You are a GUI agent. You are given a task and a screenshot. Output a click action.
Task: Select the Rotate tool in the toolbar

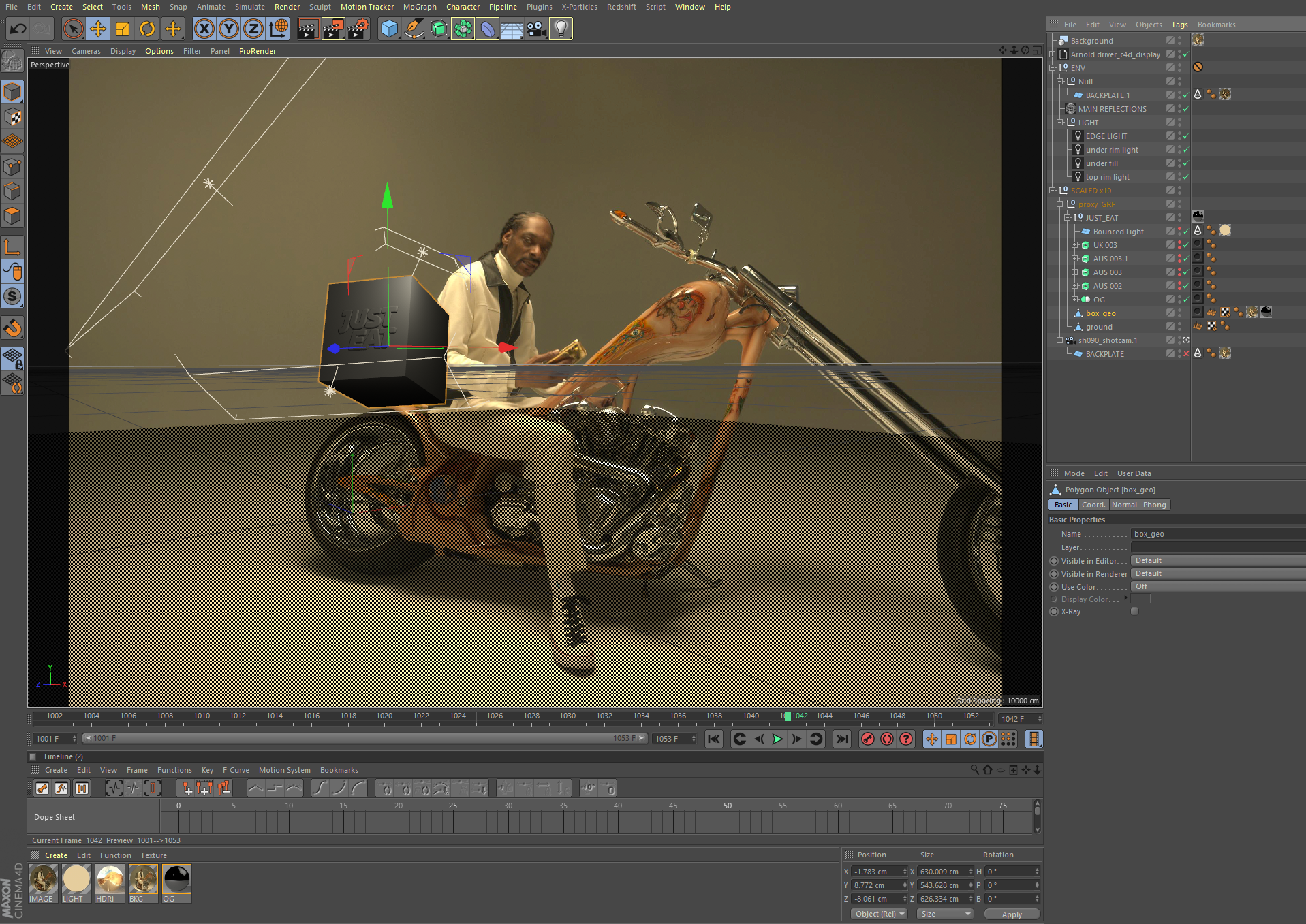point(148,29)
